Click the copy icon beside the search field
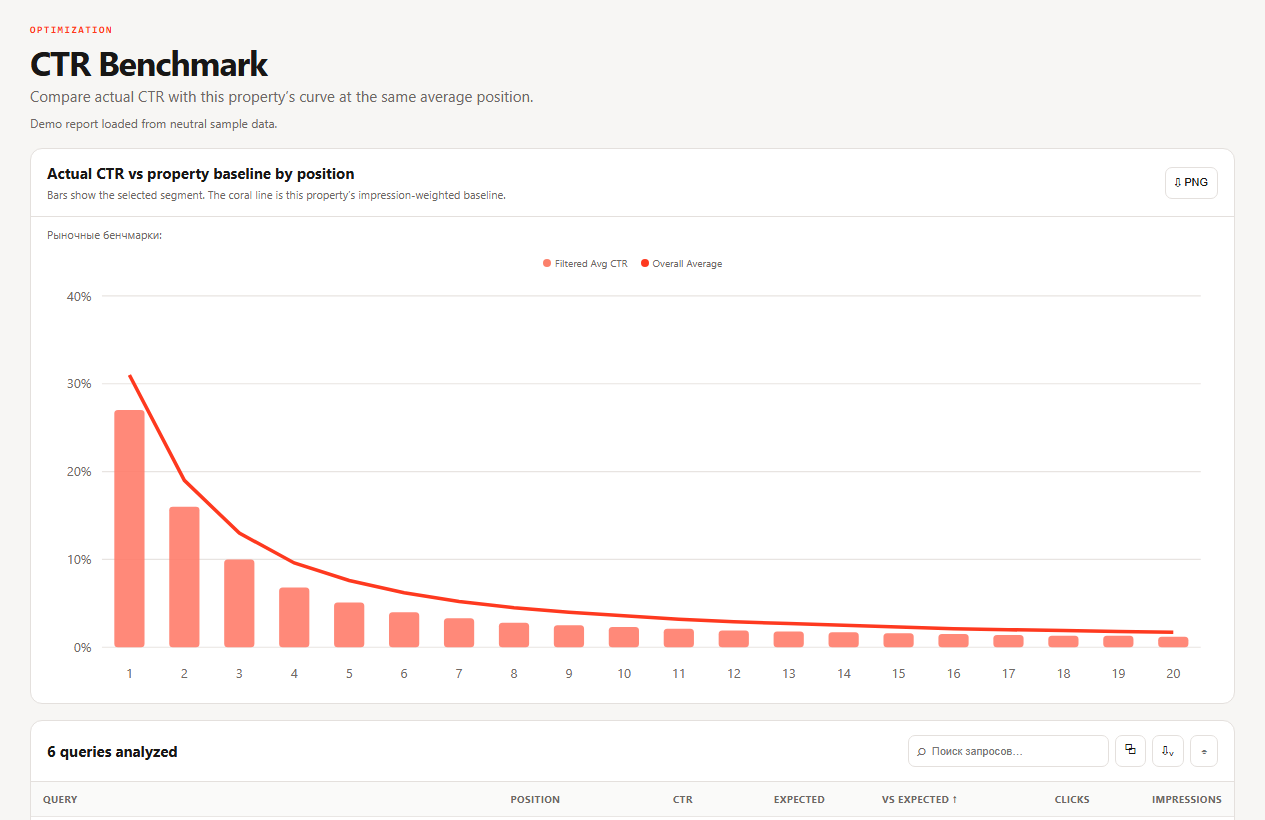 coord(1130,751)
